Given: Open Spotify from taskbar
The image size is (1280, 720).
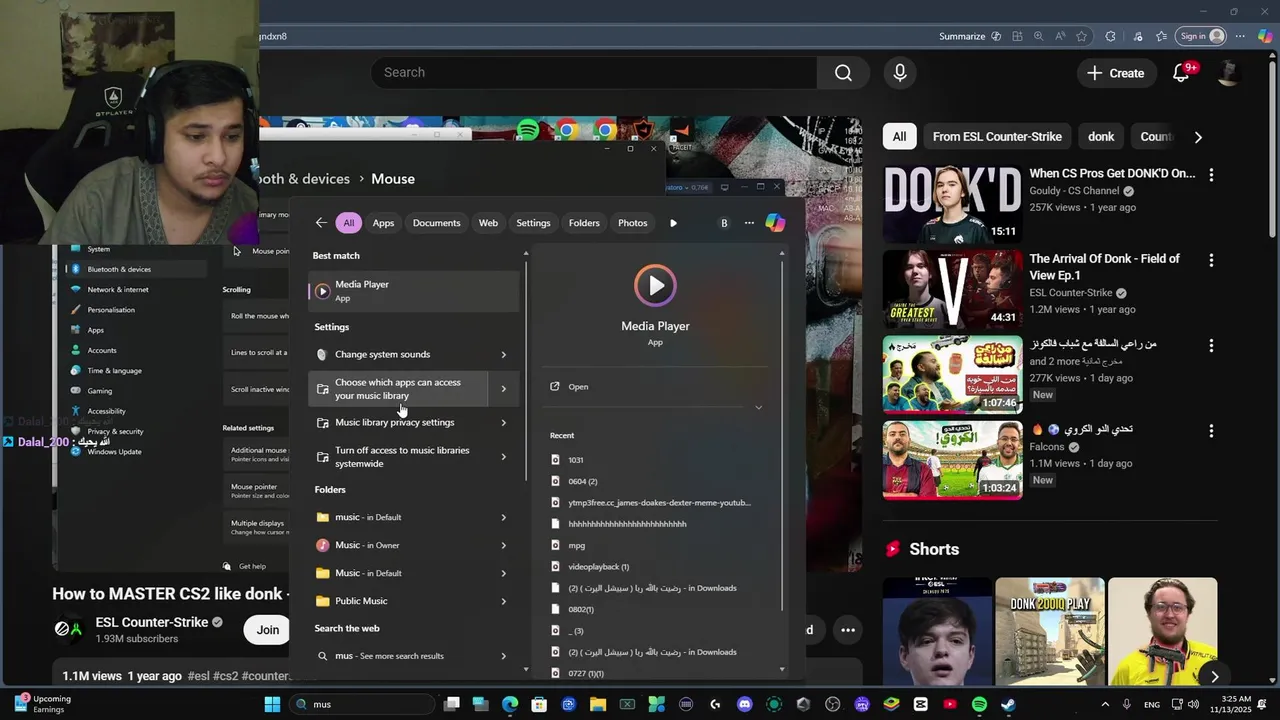Looking at the screenshot, I should pos(979,704).
